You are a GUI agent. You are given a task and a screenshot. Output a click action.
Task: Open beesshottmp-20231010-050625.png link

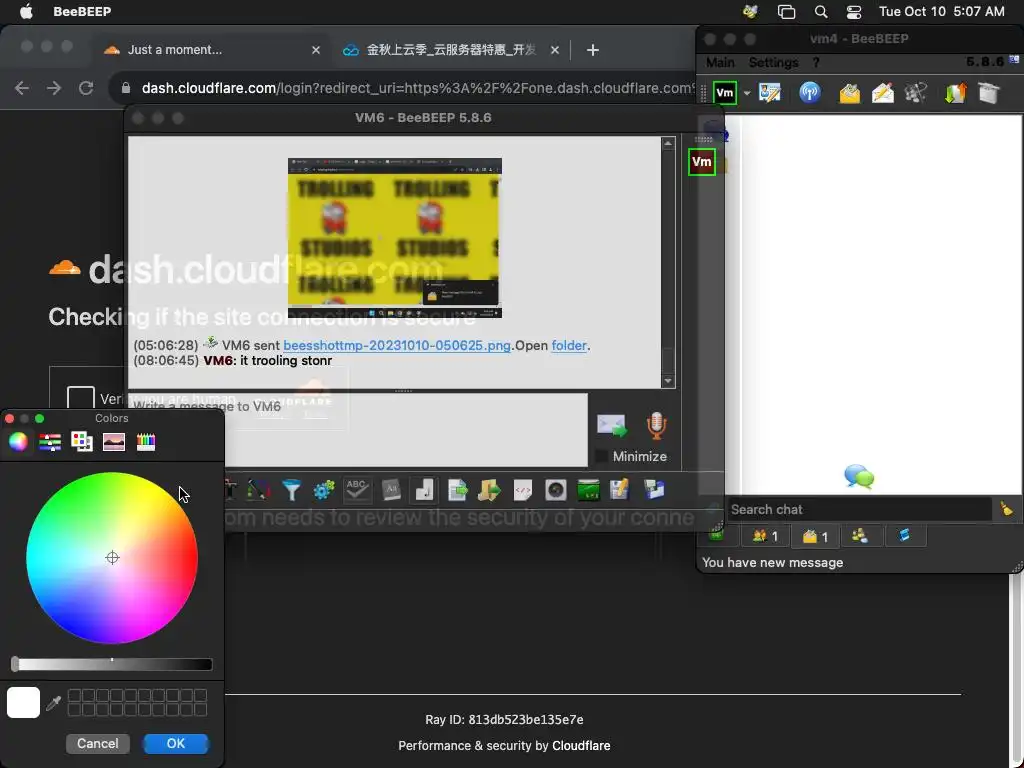pyautogui.click(x=396, y=345)
